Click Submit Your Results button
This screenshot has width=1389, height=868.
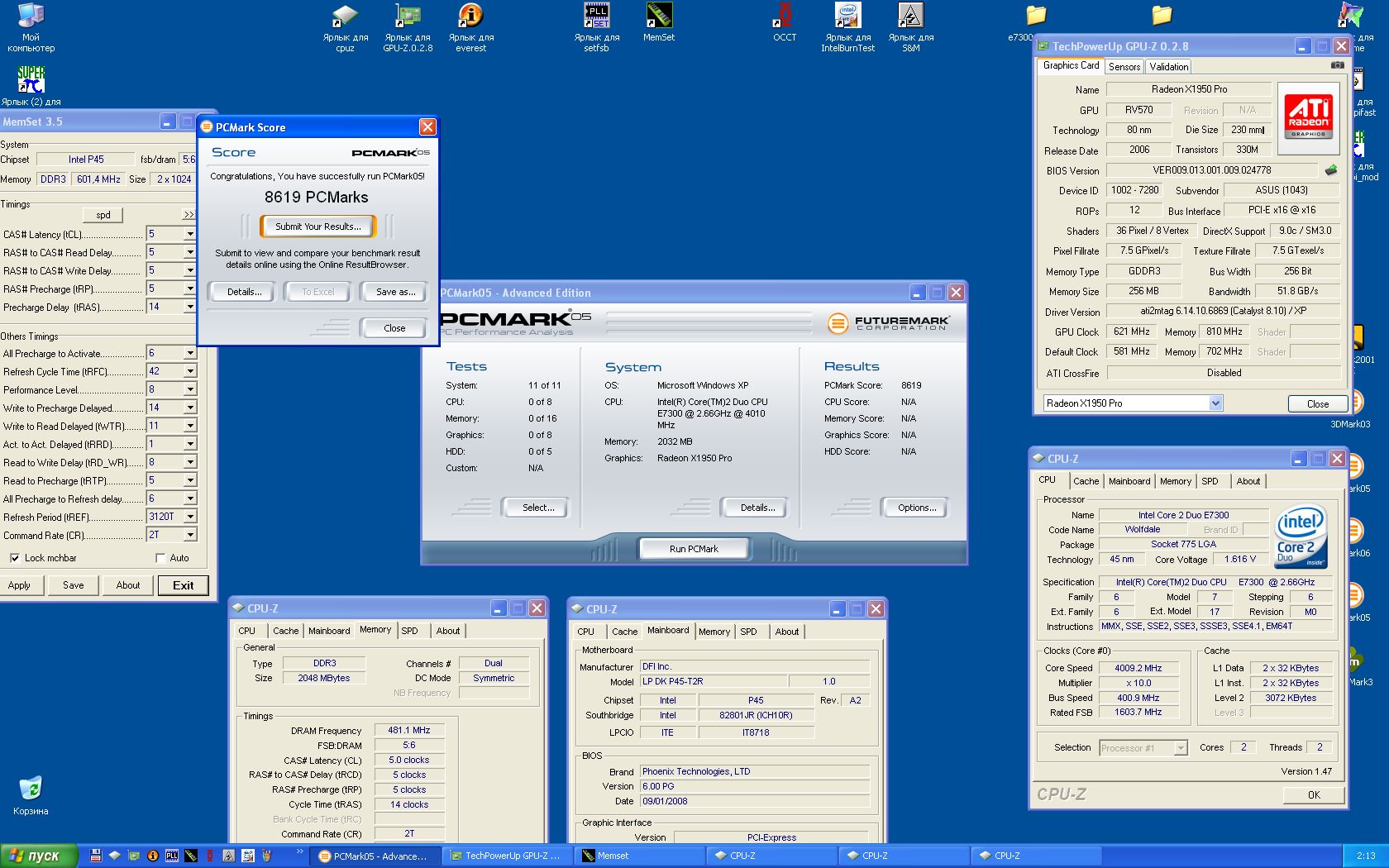317,227
